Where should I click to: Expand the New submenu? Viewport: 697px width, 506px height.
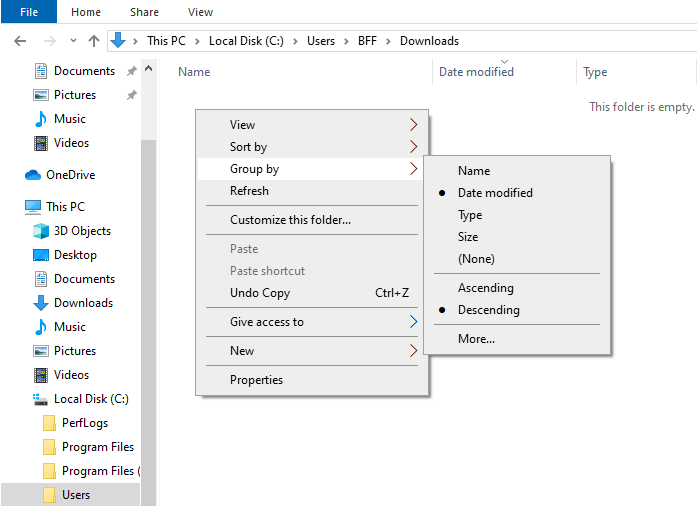click(312, 350)
